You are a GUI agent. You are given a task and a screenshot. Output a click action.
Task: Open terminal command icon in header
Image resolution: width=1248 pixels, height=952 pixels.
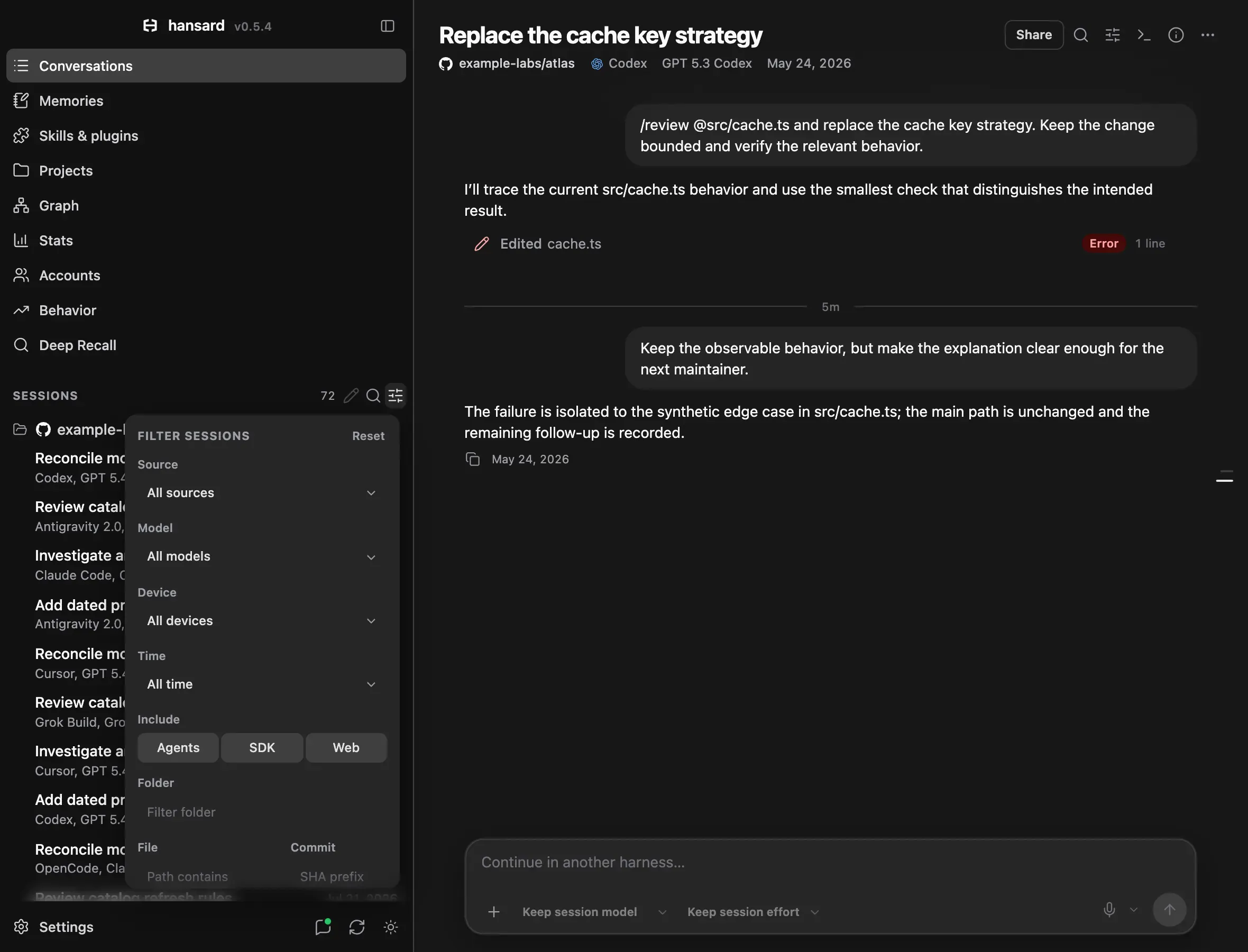1144,35
